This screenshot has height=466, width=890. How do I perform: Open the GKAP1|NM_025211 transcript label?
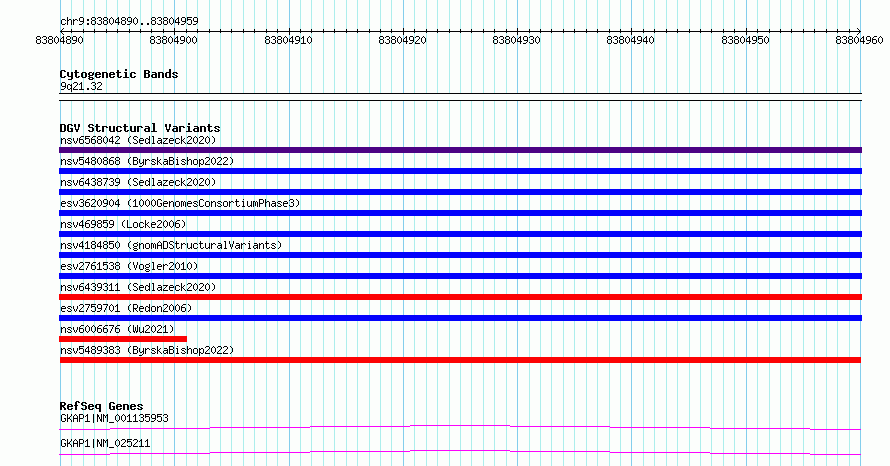click(105, 443)
